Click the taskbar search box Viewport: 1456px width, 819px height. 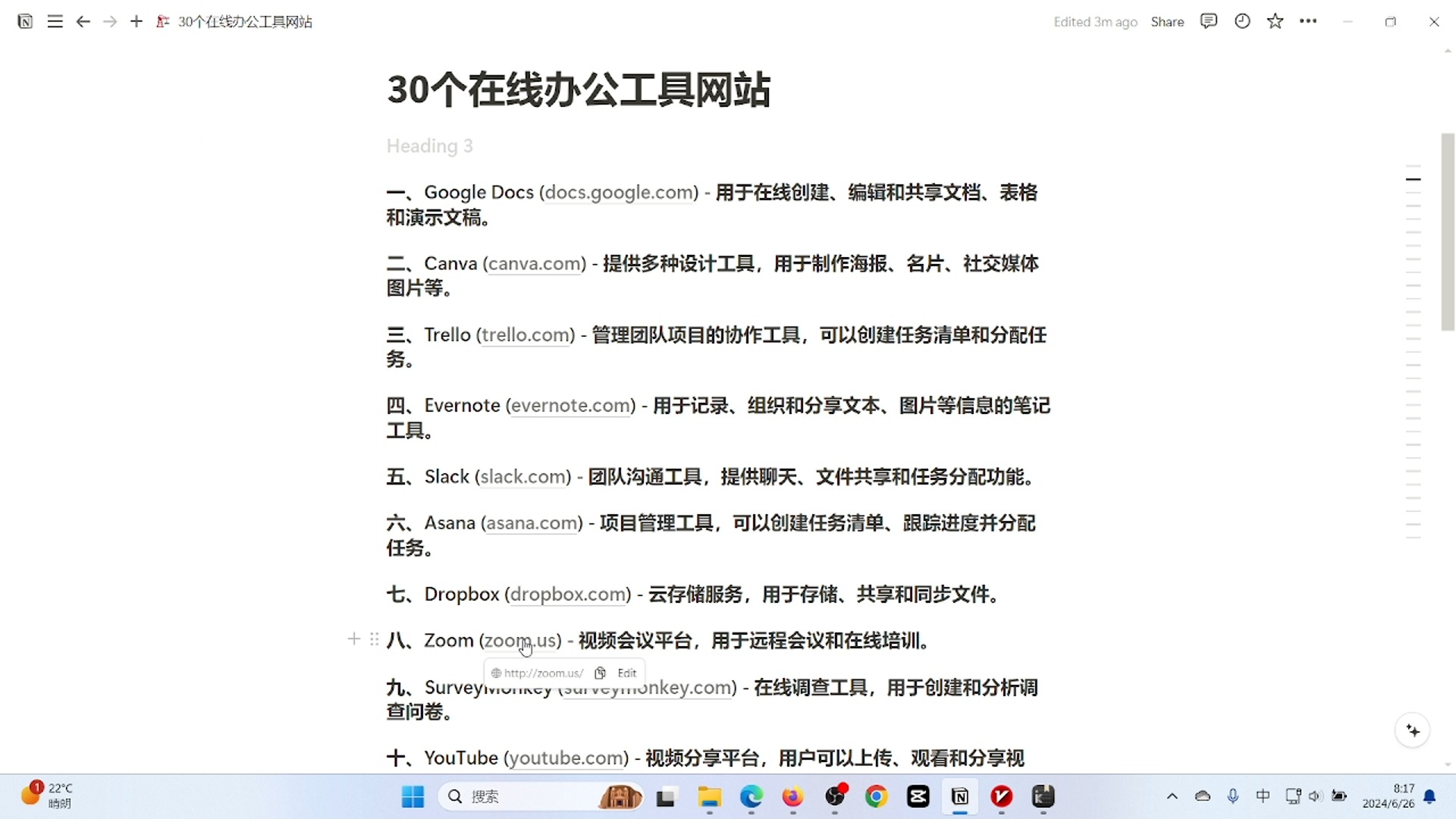coord(541,796)
